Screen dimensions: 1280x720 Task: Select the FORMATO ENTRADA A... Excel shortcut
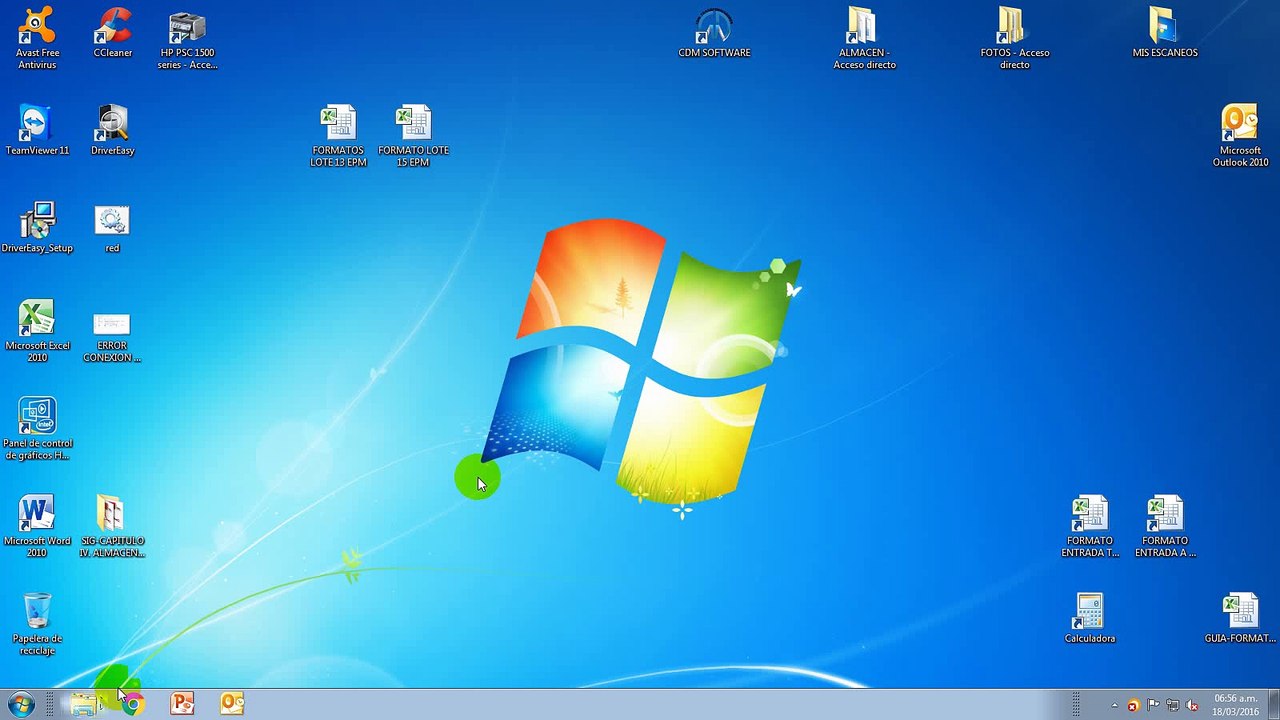pyautogui.click(x=1165, y=526)
